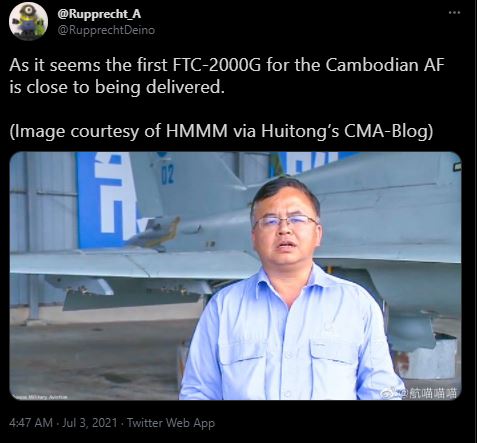477x443 pixels.
Task: Click the man's blue shirt pocket
Action: pos(333,362)
